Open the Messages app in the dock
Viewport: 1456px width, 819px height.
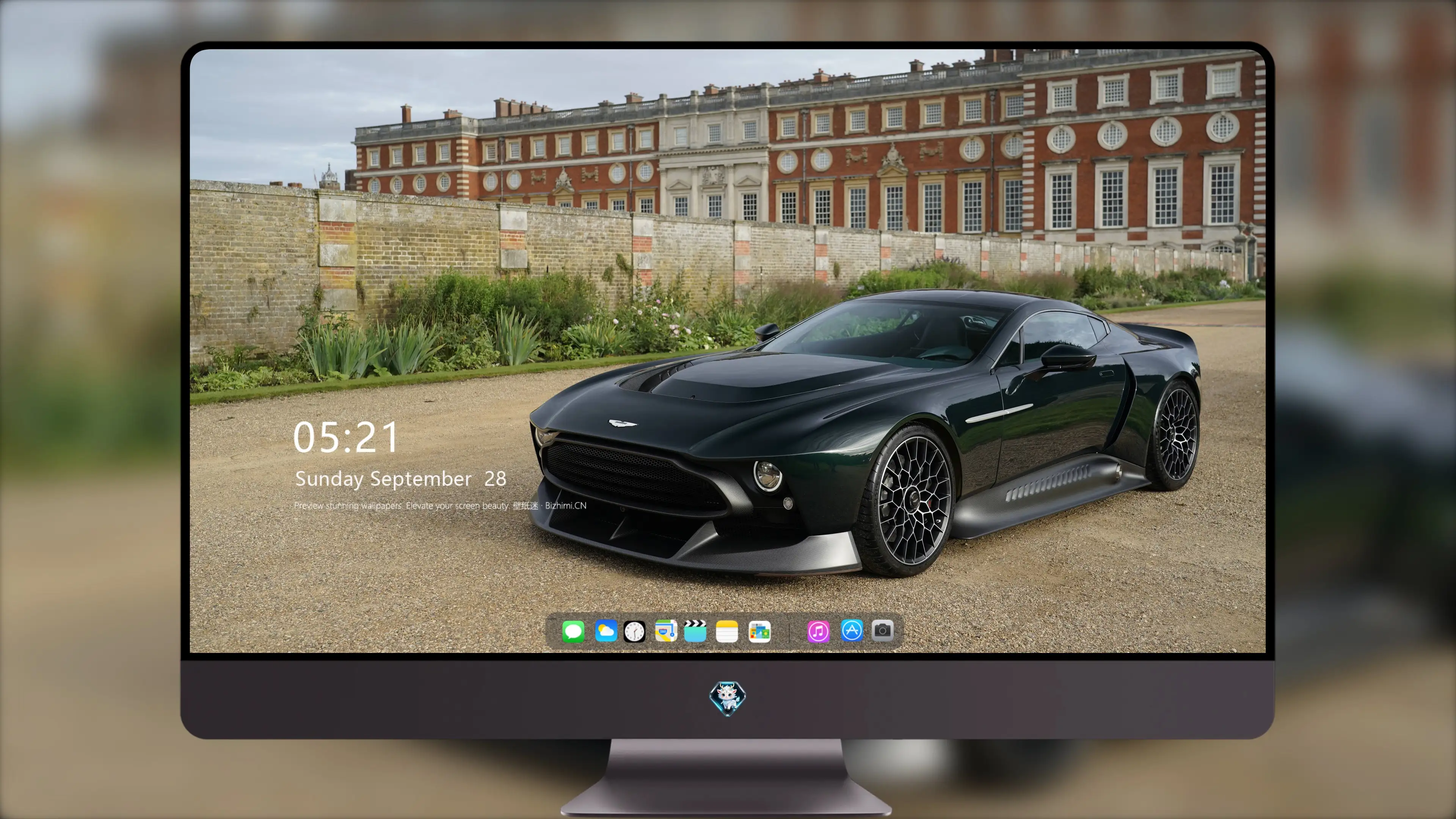tap(573, 631)
